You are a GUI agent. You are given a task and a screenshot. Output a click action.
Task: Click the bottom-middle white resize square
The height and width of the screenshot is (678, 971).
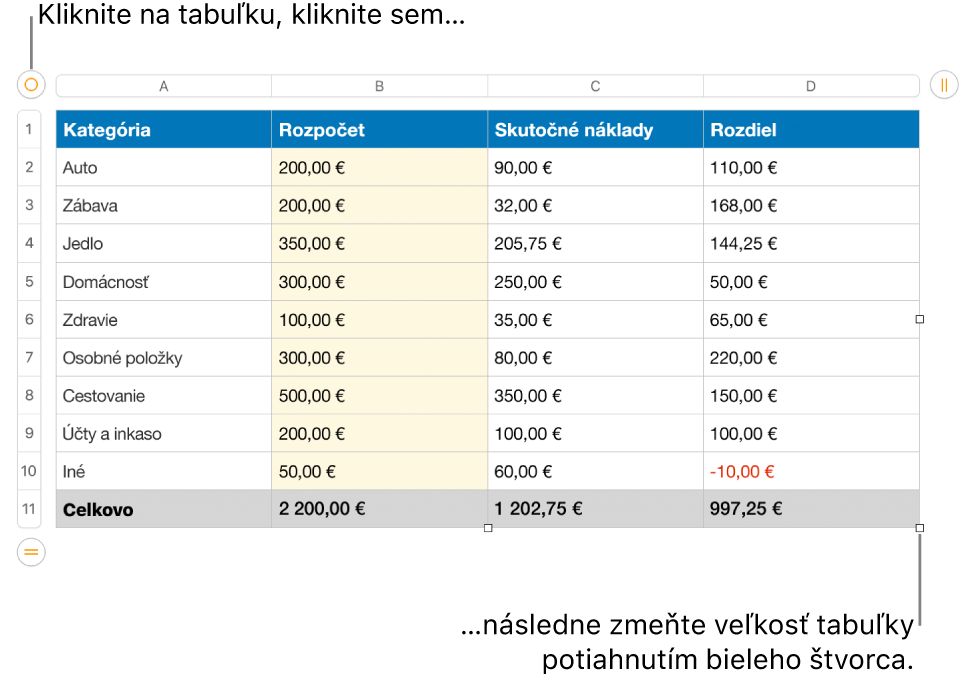(488, 528)
